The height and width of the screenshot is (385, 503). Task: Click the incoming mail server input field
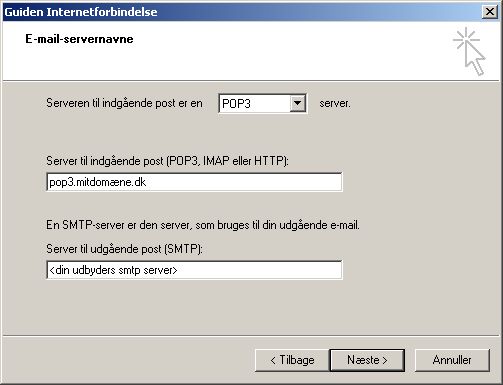coord(194,182)
